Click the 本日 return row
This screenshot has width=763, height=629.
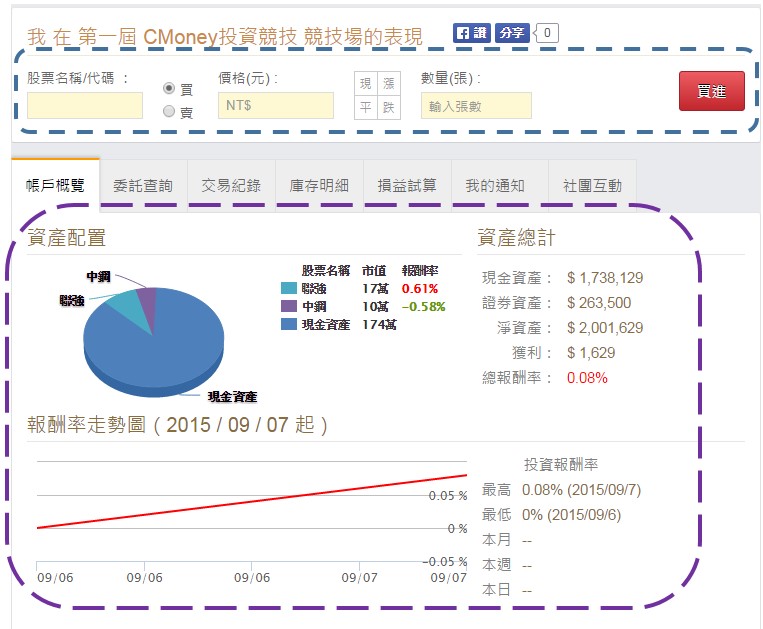pos(507,590)
